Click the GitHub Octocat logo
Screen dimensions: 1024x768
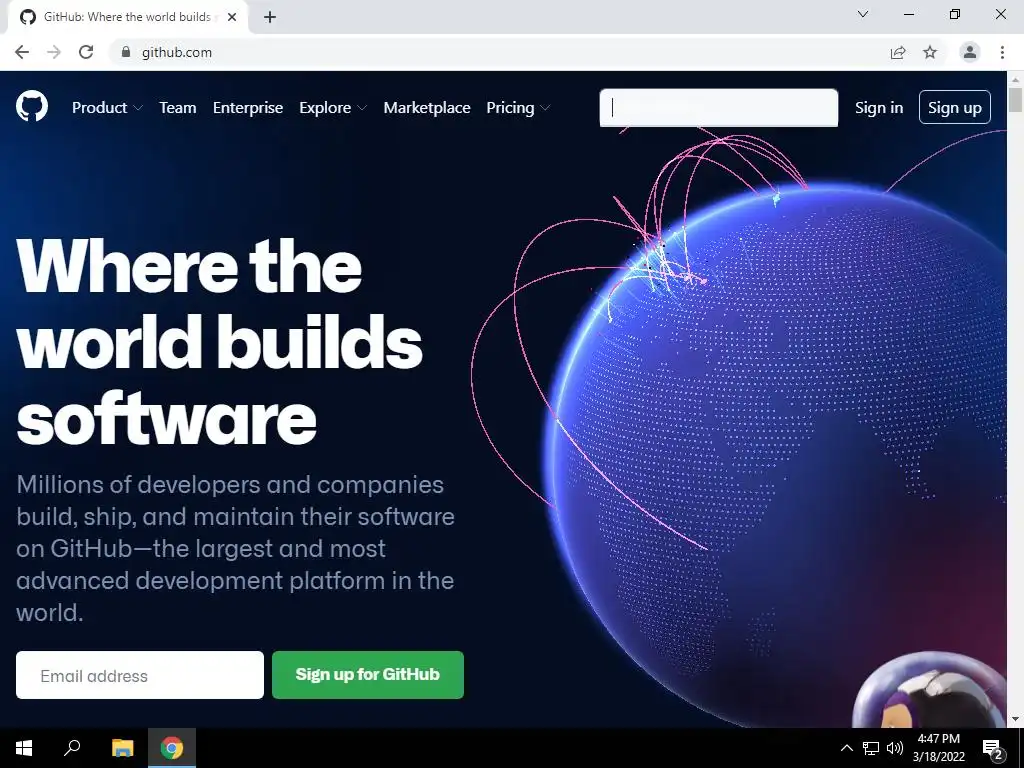coord(32,106)
